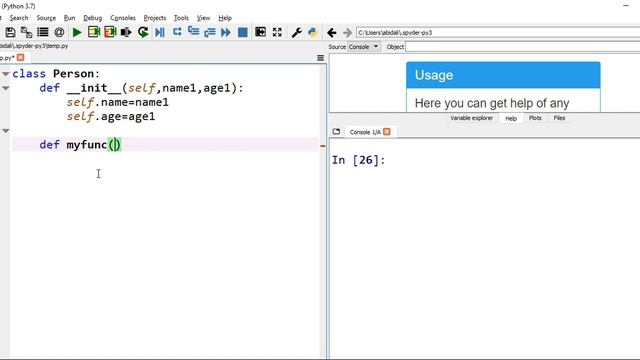Screen dimensions: 640x360
Task: Click on 'self.age=age1' line
Action: click(x=111, y=116)
